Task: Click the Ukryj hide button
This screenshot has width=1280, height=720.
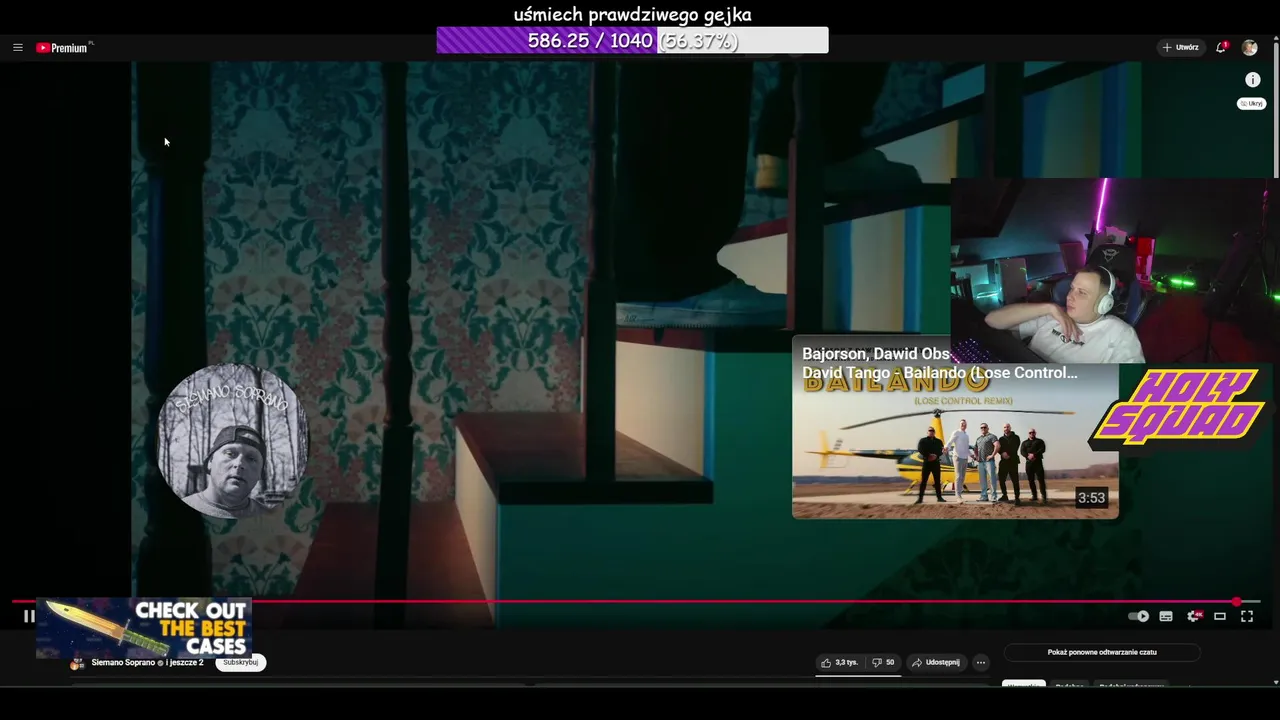Action: 1252,103
